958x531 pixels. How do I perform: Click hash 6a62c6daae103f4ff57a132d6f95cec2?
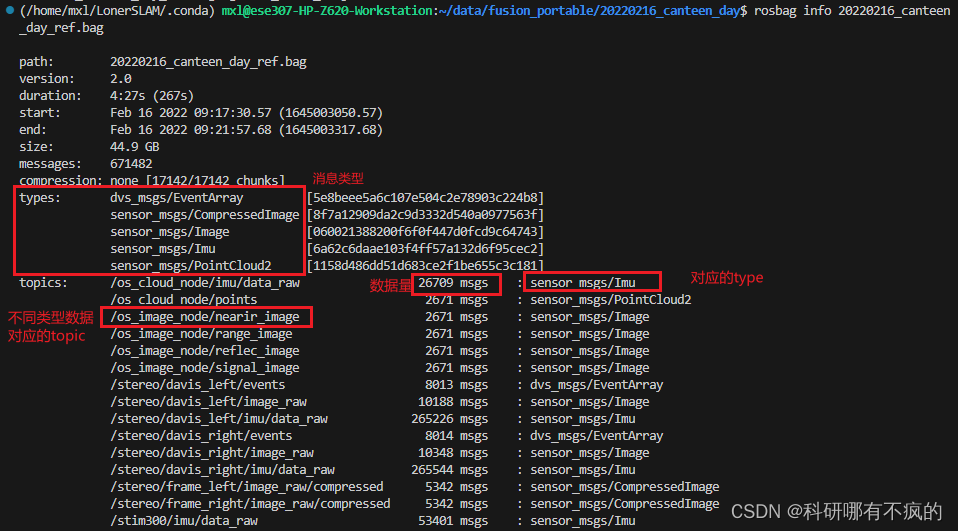425,249
